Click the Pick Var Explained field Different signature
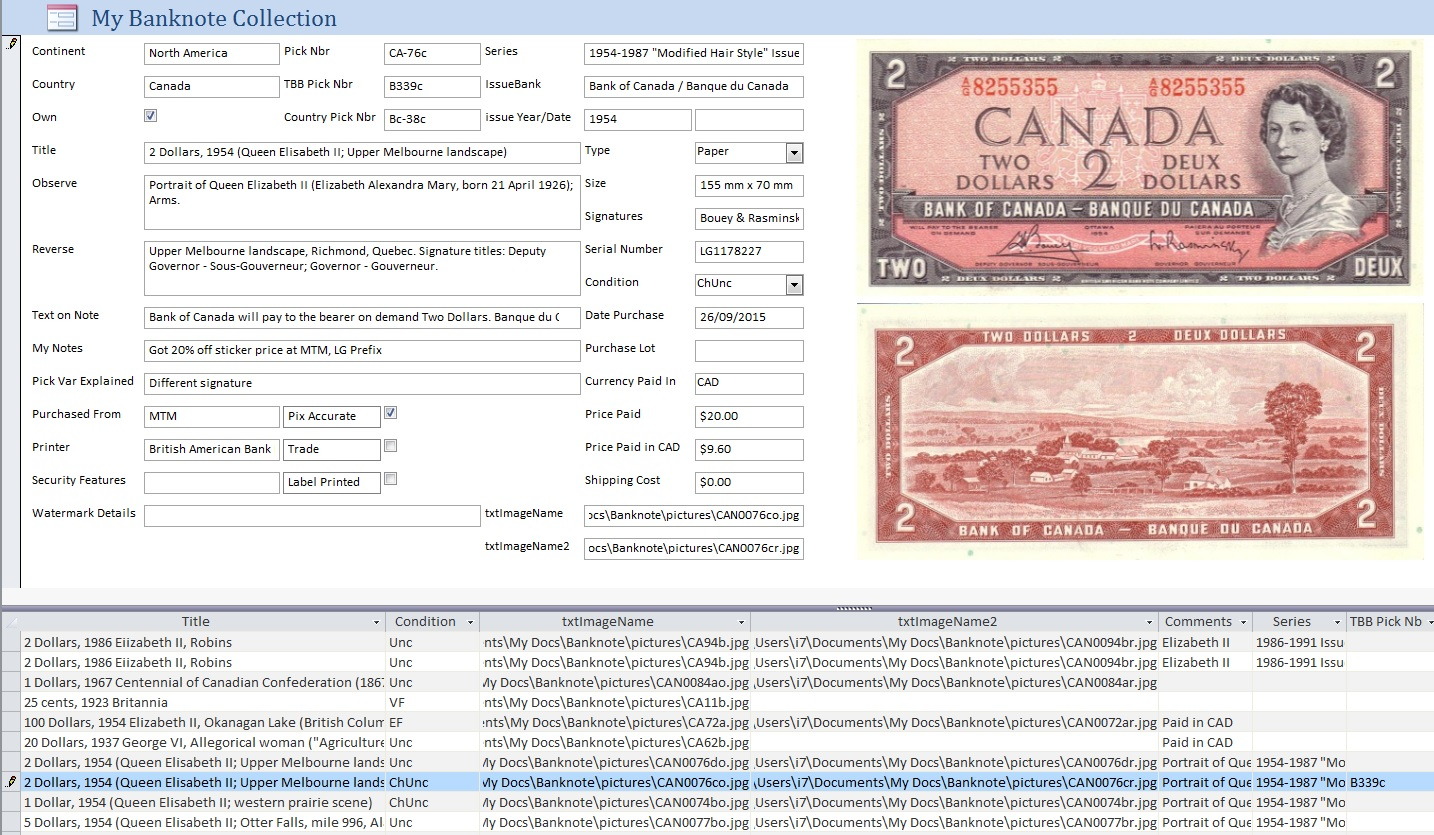 pyautogui.click(x=362, y=384)
